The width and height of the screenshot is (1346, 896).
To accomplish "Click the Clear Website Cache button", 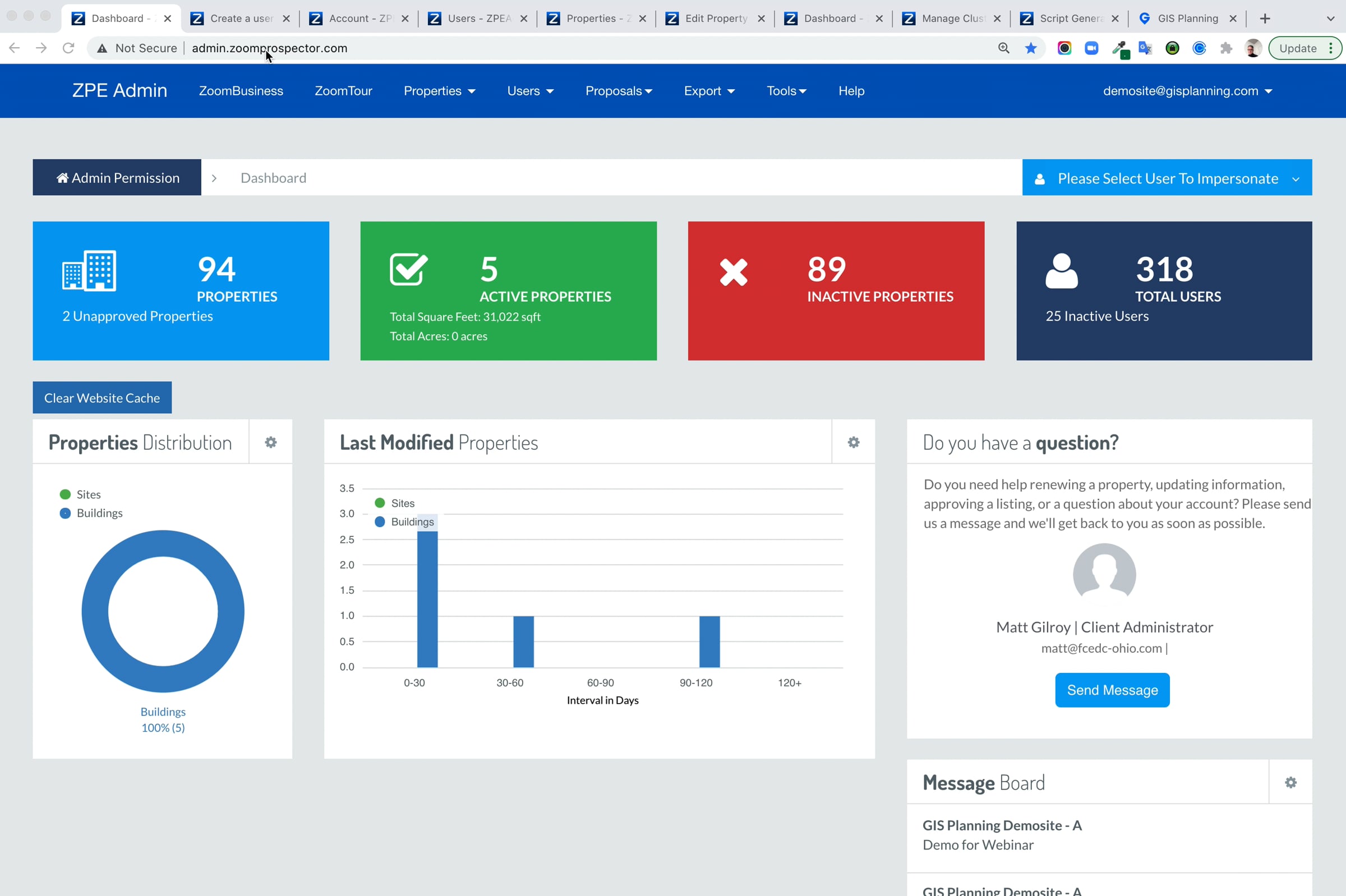I will (x=102, y=398).
